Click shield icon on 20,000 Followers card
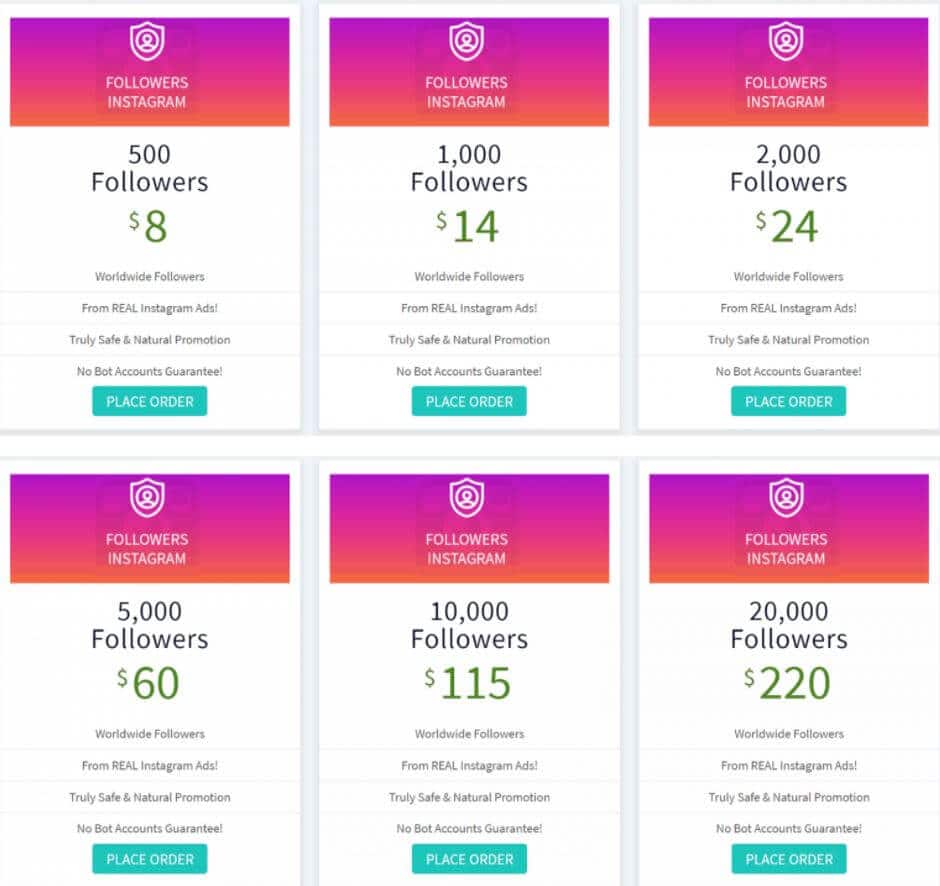Screen dimensions: 940x886 tap(786, 498)
